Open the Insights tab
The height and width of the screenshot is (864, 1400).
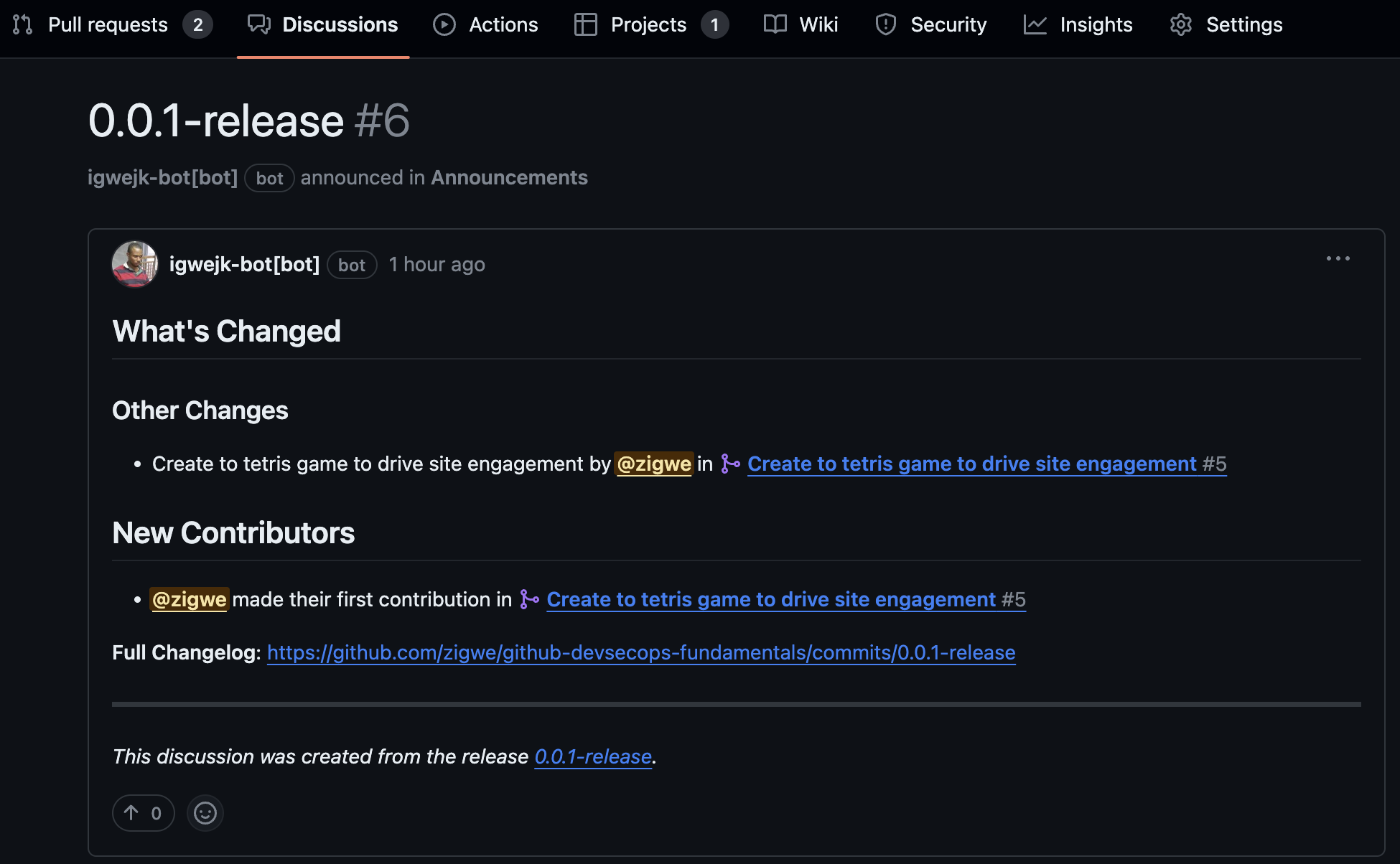click(1078, 24)
